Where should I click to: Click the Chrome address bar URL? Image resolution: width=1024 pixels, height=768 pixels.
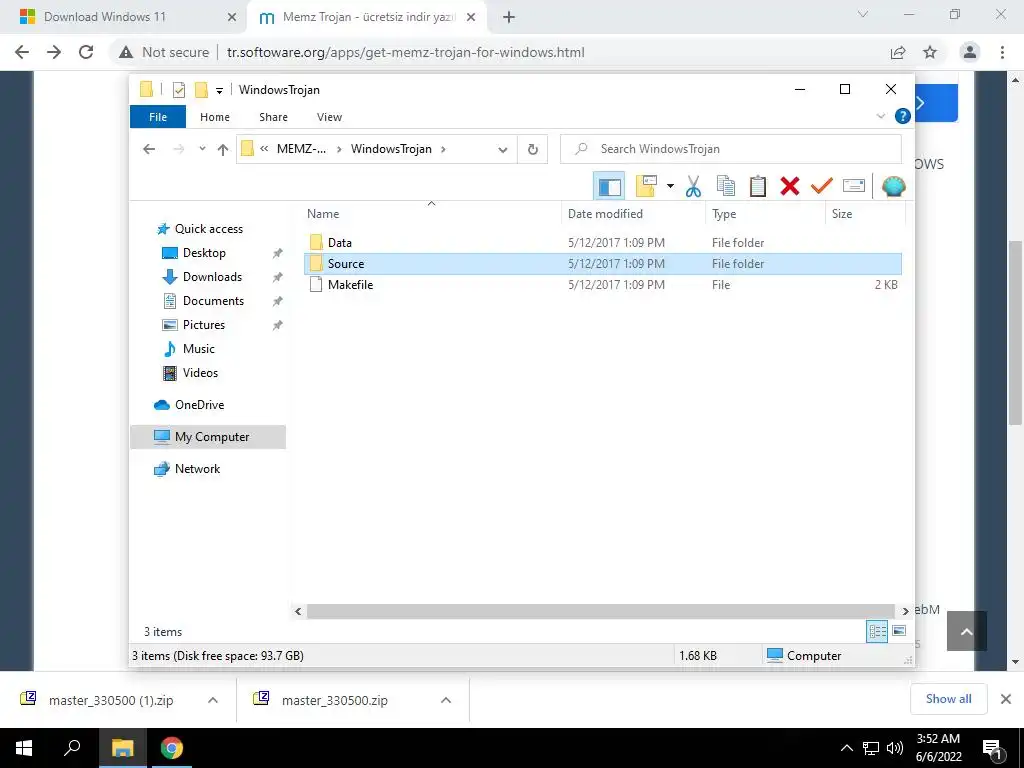[406, 52]
